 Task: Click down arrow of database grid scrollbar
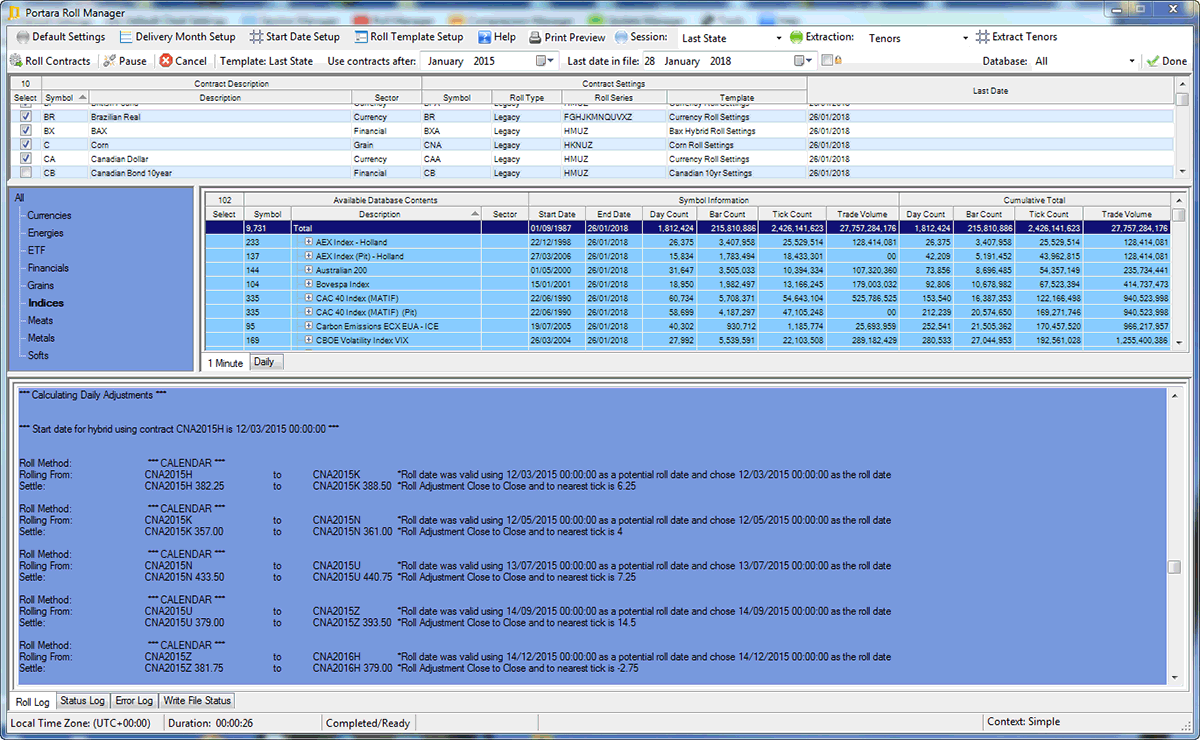[x=1179, y=343]
